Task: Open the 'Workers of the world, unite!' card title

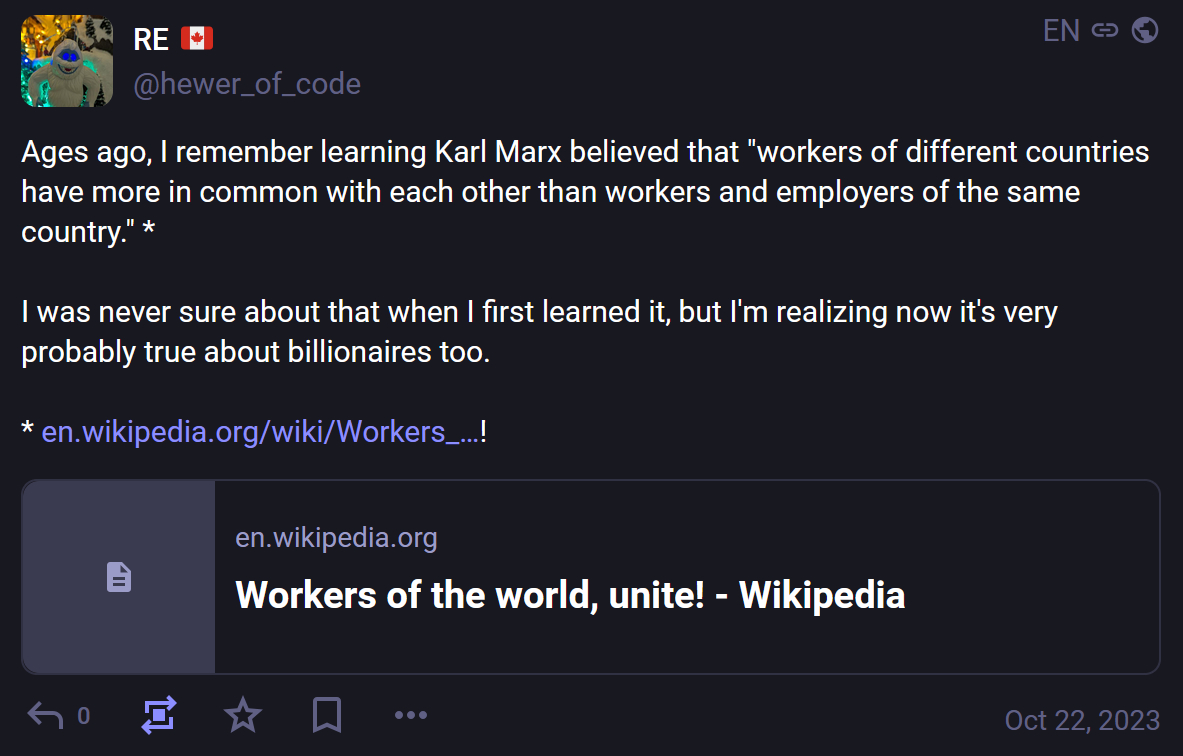Action: (570, 595)
